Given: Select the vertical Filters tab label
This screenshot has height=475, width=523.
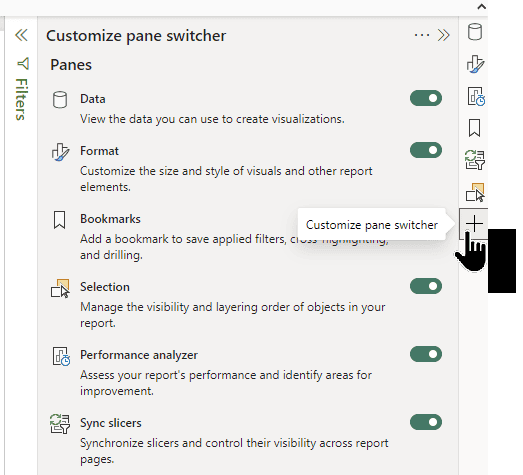Looking at the screenshot, I should [22, 99].
